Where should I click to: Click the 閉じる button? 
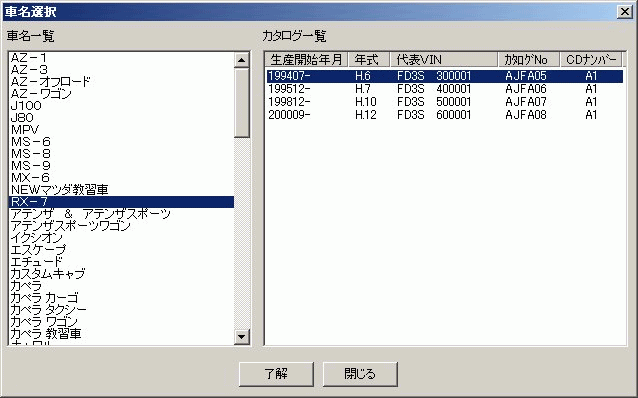360,374
